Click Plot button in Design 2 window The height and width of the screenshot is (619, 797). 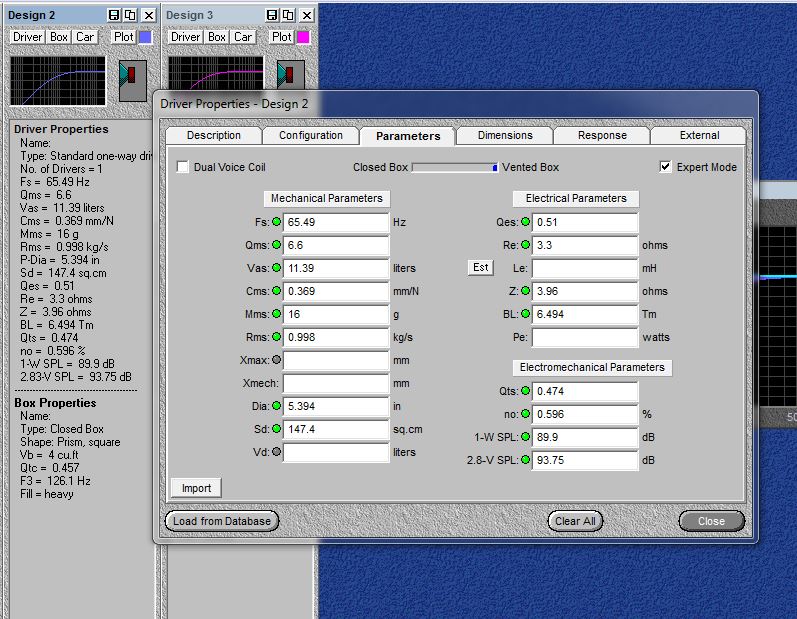(x=124, y=37)
